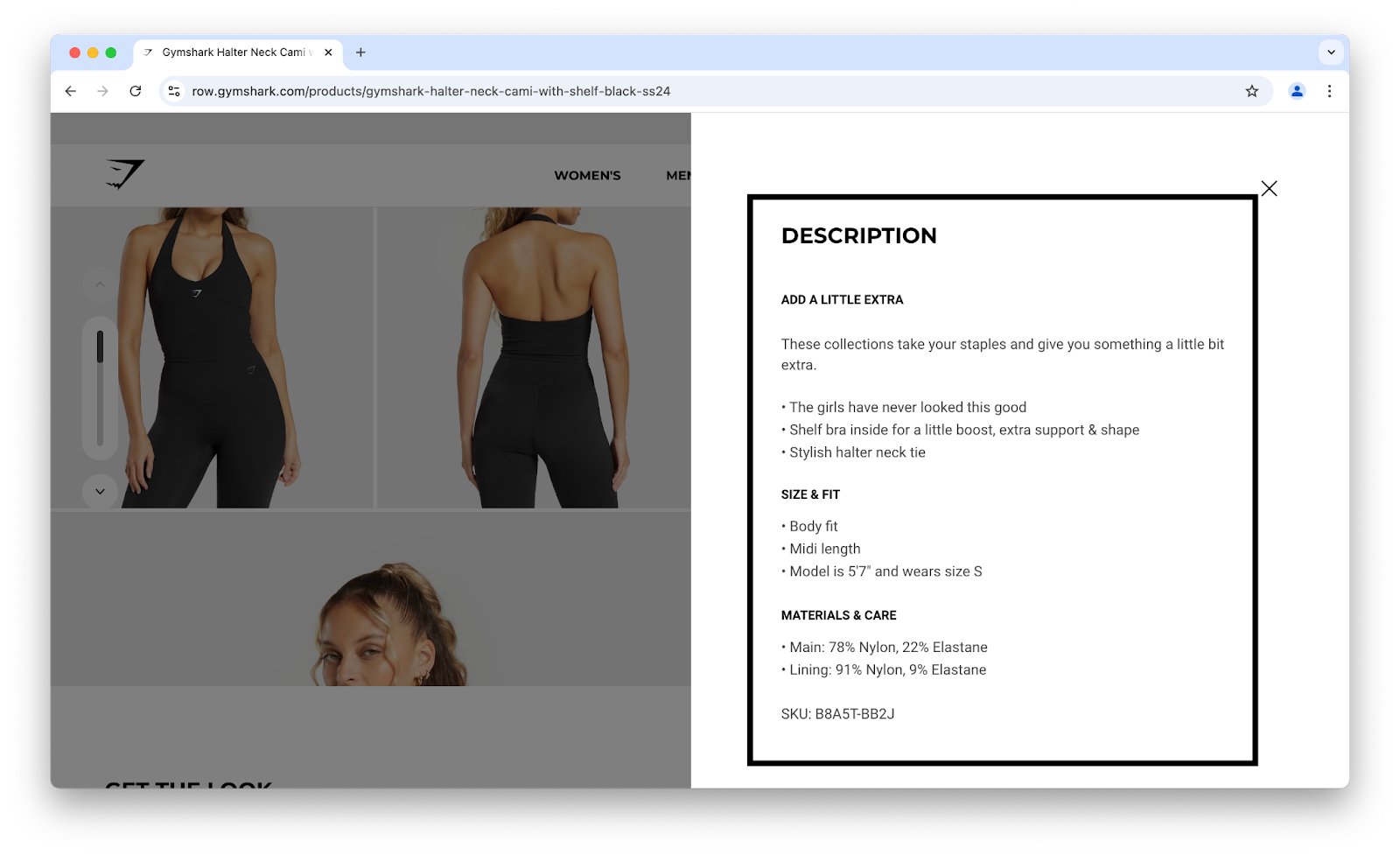Open Chrome three-dot menu
1400x855 pixels.
pos(1329,91)
